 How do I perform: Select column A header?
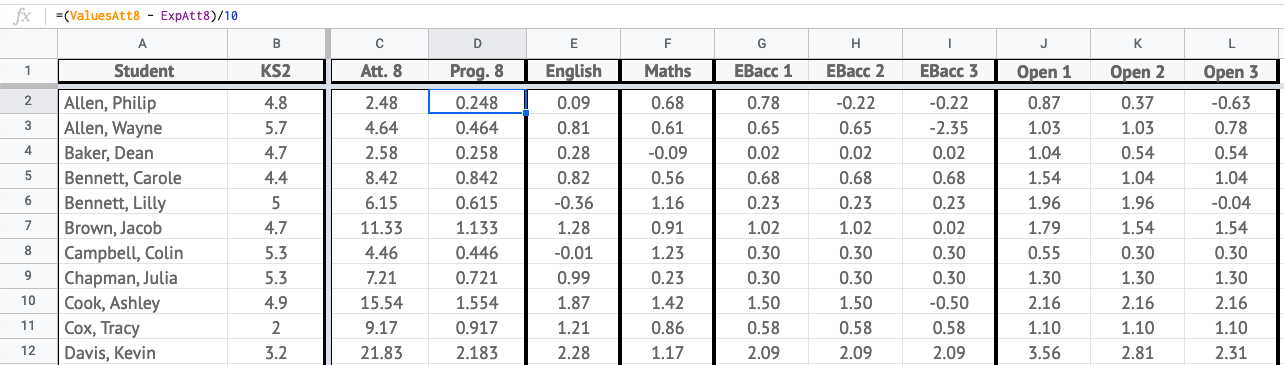click(142, 43)
